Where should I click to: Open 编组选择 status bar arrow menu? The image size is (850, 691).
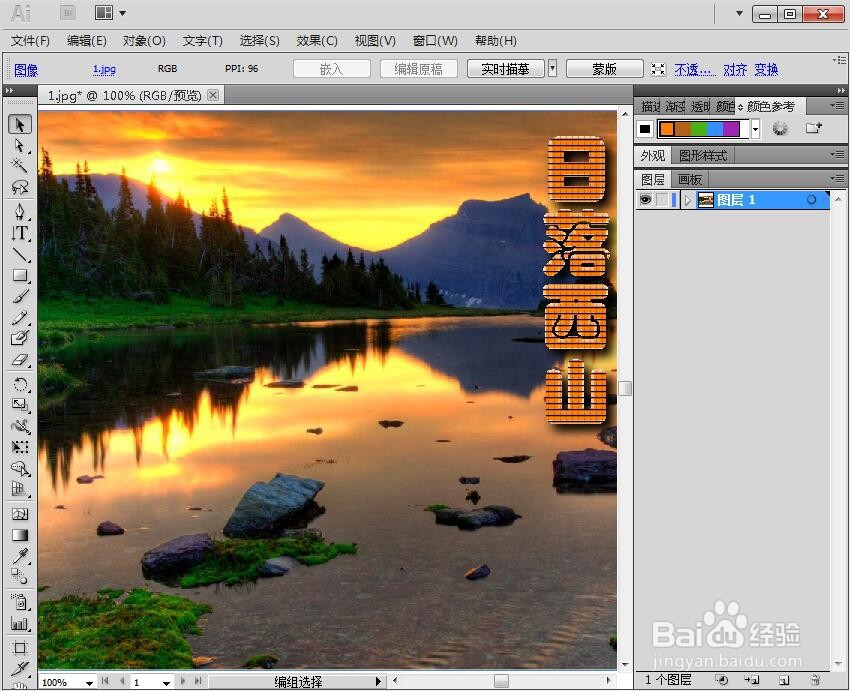(378, 682)
